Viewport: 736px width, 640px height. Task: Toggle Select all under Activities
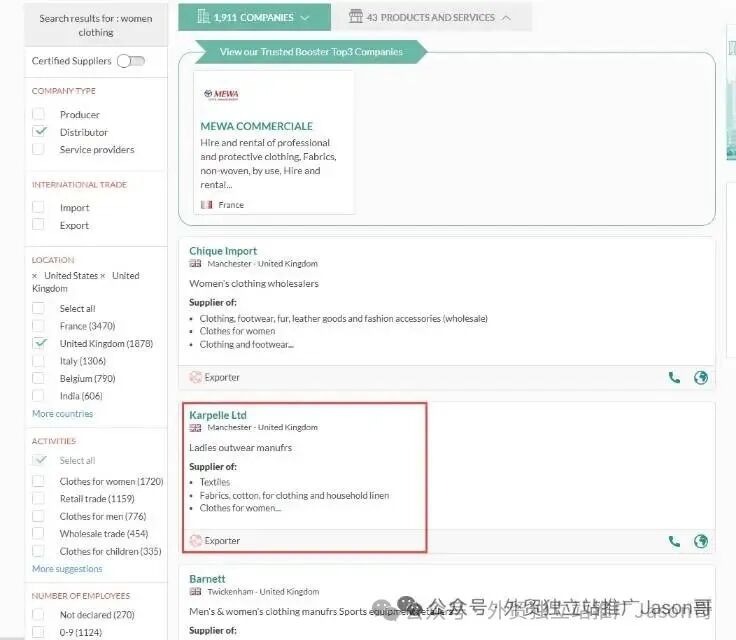[39, 460]
